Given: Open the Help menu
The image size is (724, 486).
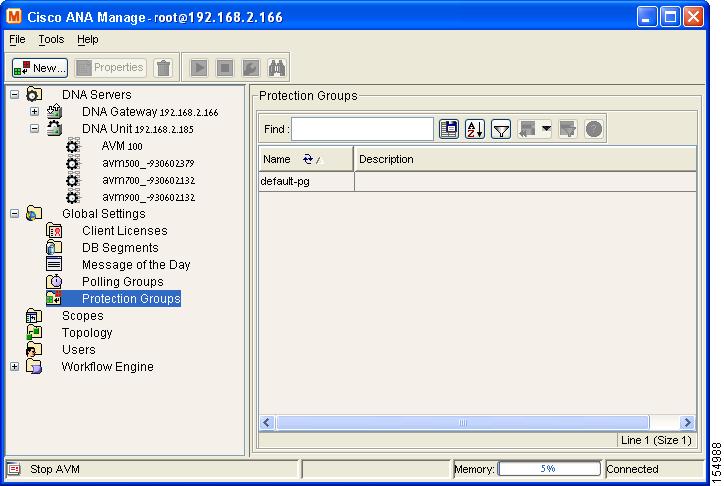Looking at the screenshot, I should click(x=88, y=39).
